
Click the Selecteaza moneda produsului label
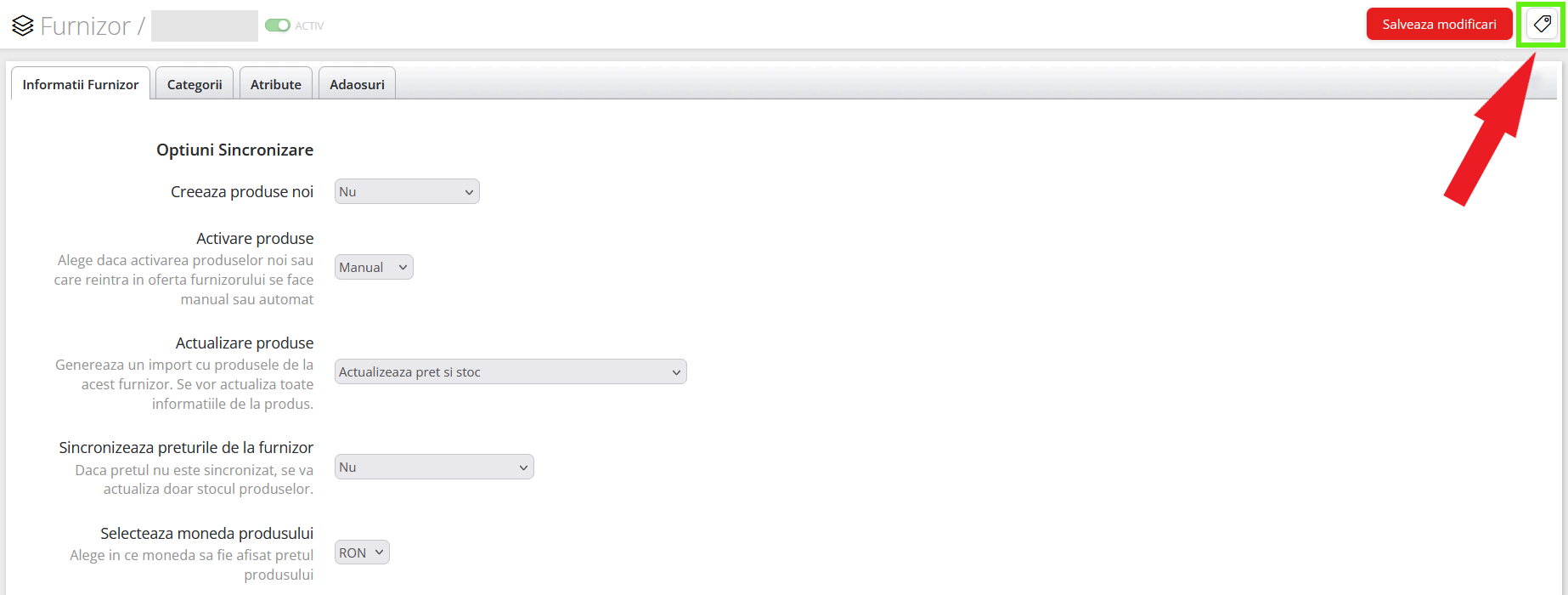pos(206,534)
